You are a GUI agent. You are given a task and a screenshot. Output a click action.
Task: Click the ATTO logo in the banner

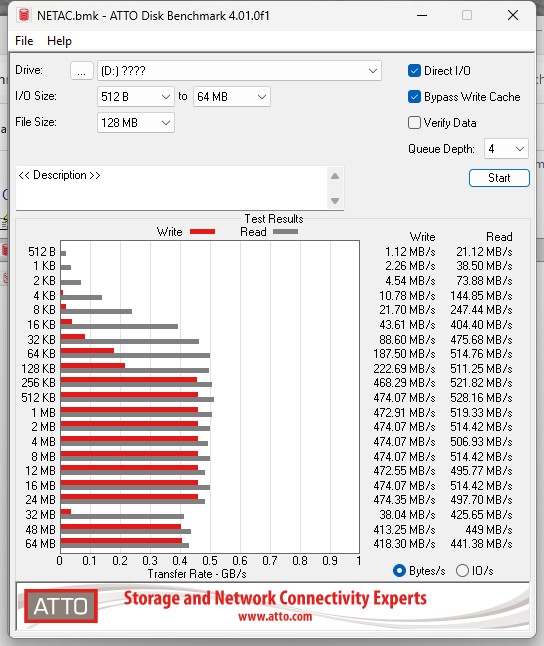pyautogui.click(x=61, y=606)
